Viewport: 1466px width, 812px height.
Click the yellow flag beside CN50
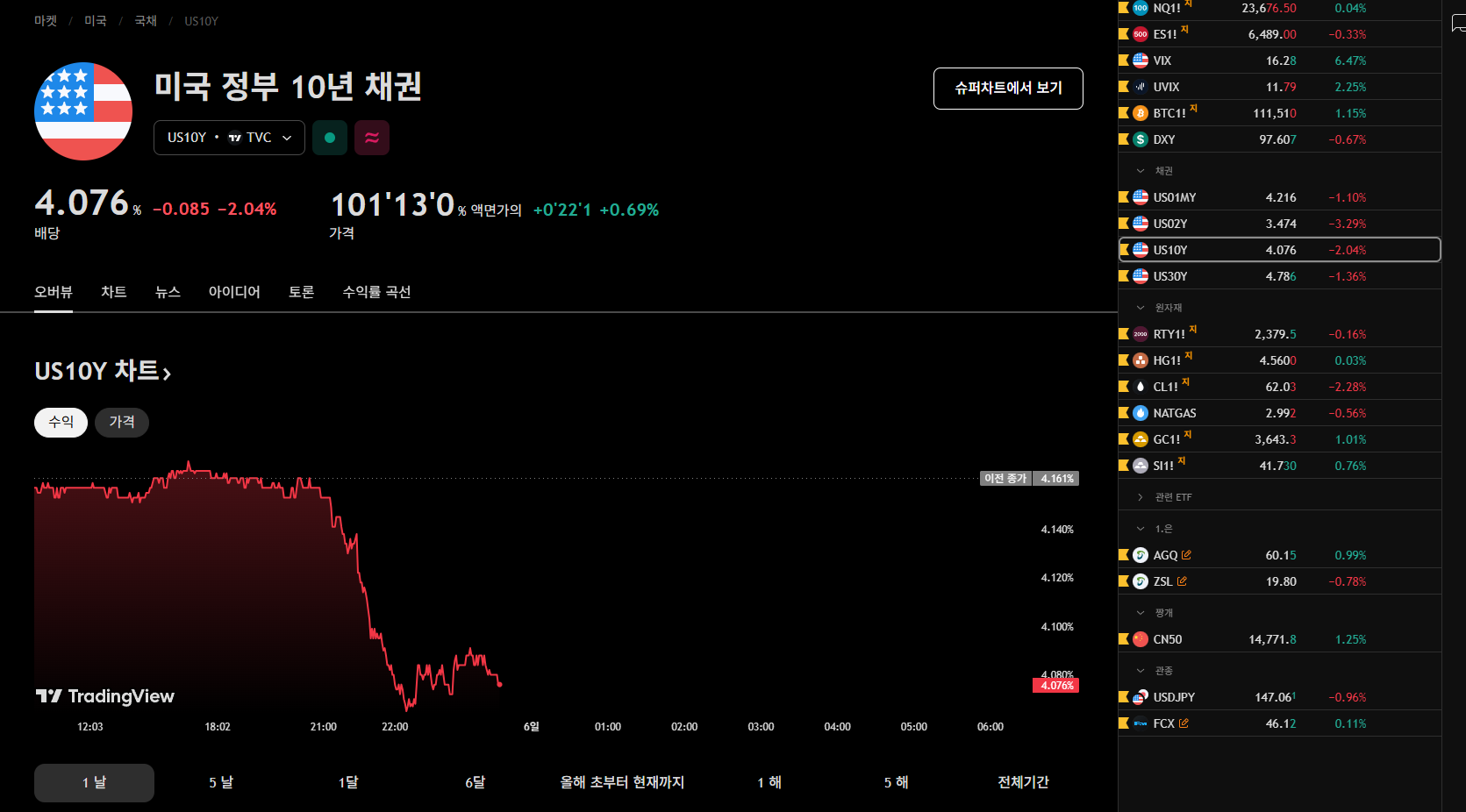point(1124,639)
